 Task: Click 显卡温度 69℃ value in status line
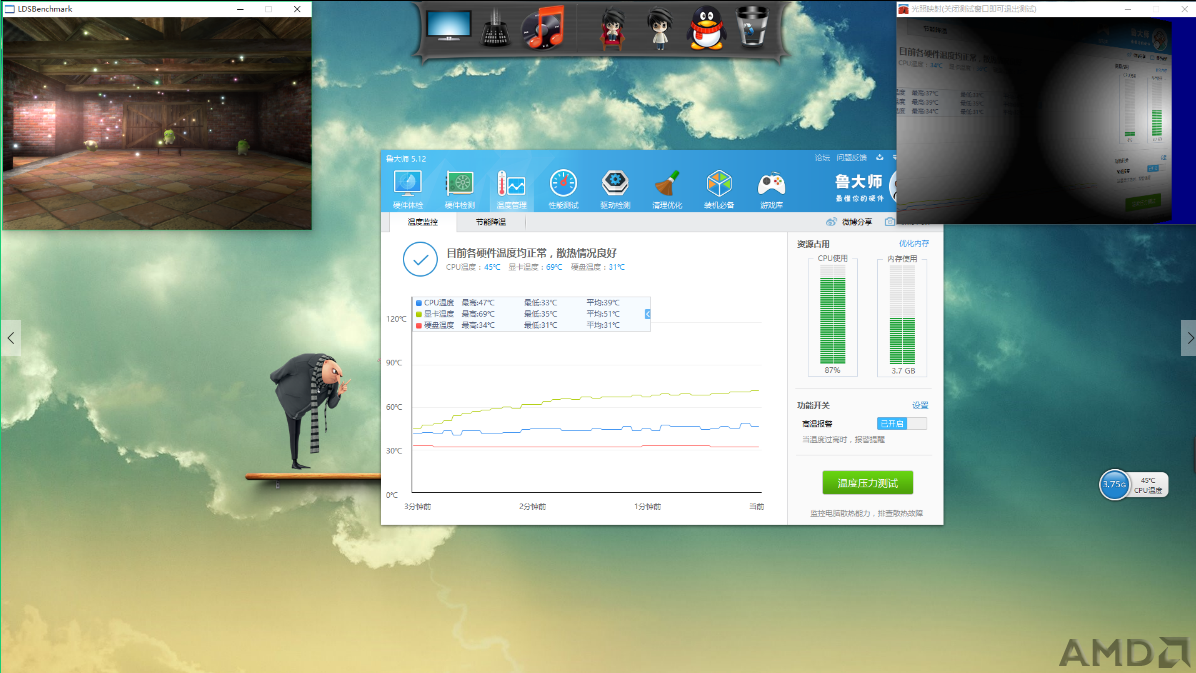(554, 267)
